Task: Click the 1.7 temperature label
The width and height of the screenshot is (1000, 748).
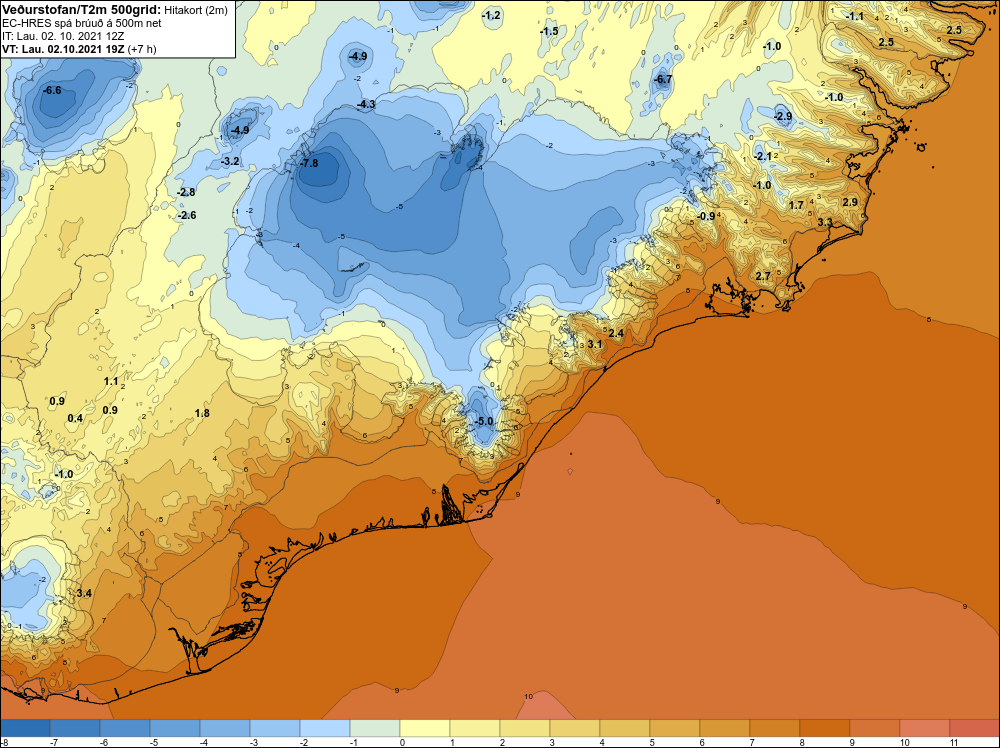Action: pos(796,205)
